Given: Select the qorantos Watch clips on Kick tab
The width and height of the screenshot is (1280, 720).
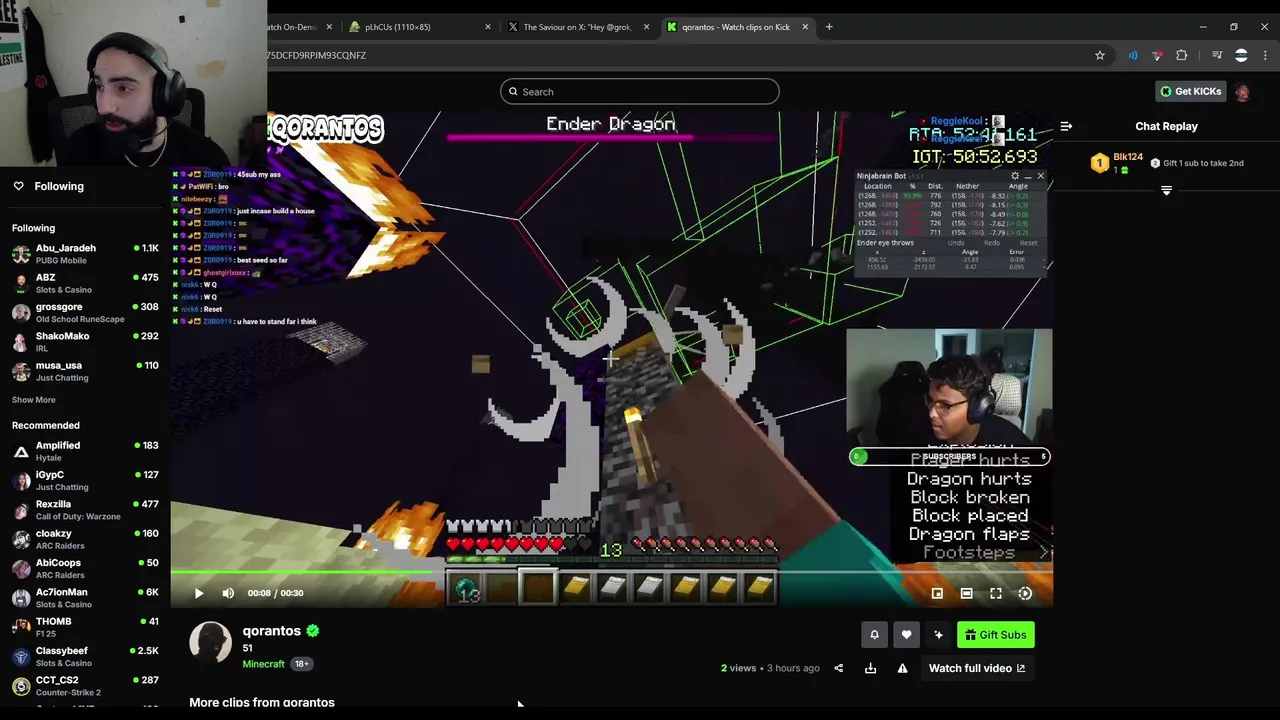Looking at the screenshot, I should 738,27.
